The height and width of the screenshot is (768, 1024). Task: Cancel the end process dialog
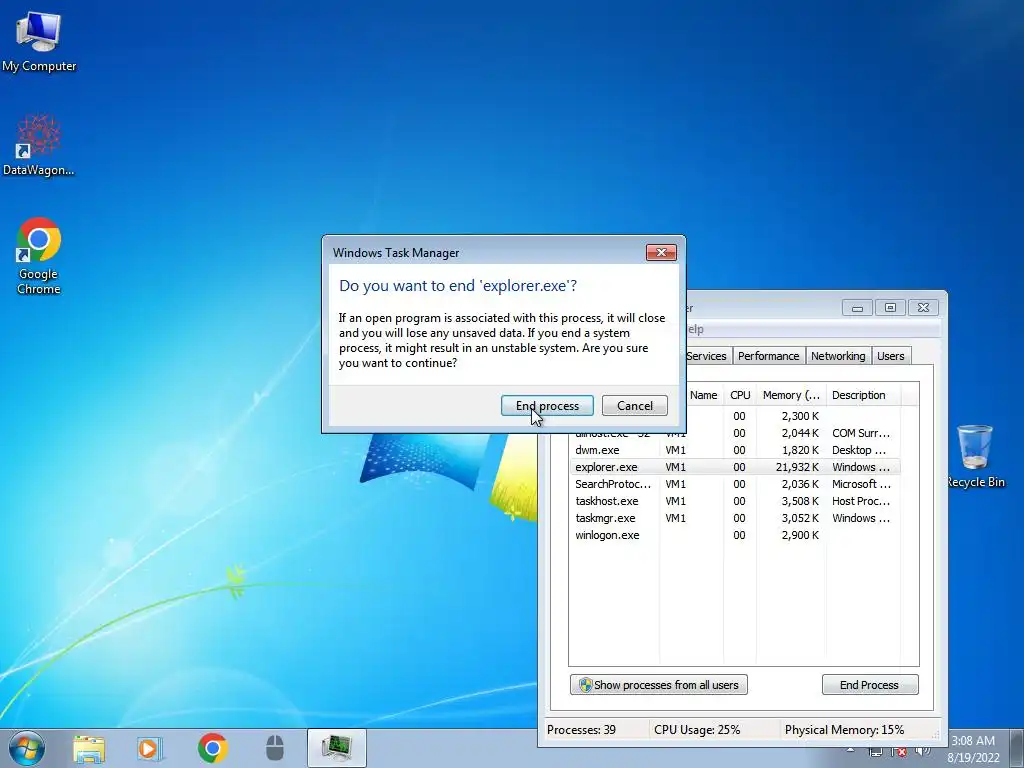pos(635,406)
